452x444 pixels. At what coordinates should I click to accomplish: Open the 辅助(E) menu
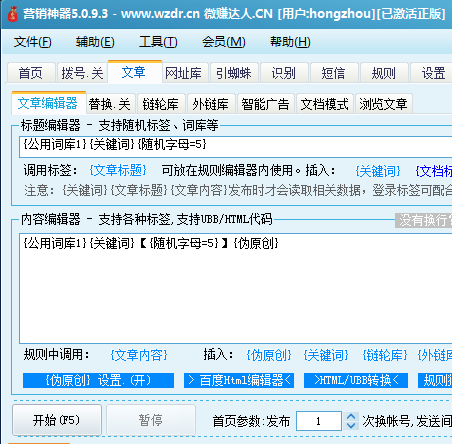pyautogui.click(x=95, y=42)
